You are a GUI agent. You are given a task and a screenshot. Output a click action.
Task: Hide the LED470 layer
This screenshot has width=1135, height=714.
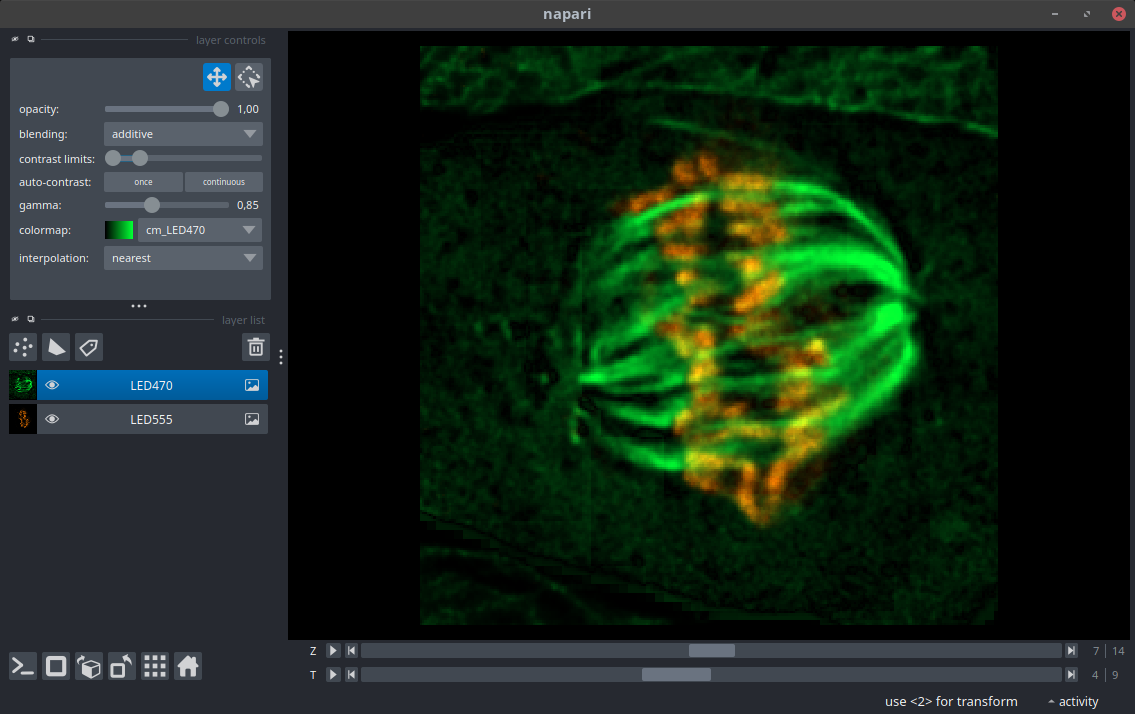coord(52,385)
